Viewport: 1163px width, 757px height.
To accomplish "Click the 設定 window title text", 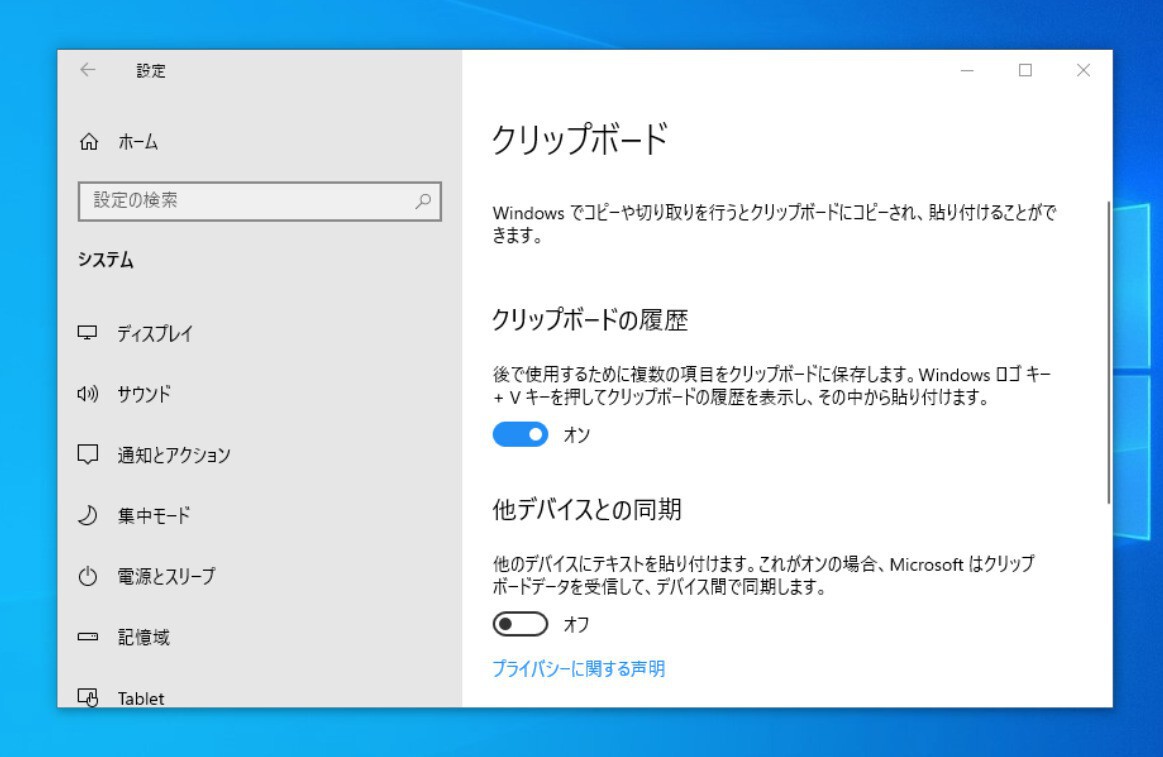I will tap(151, 70).
